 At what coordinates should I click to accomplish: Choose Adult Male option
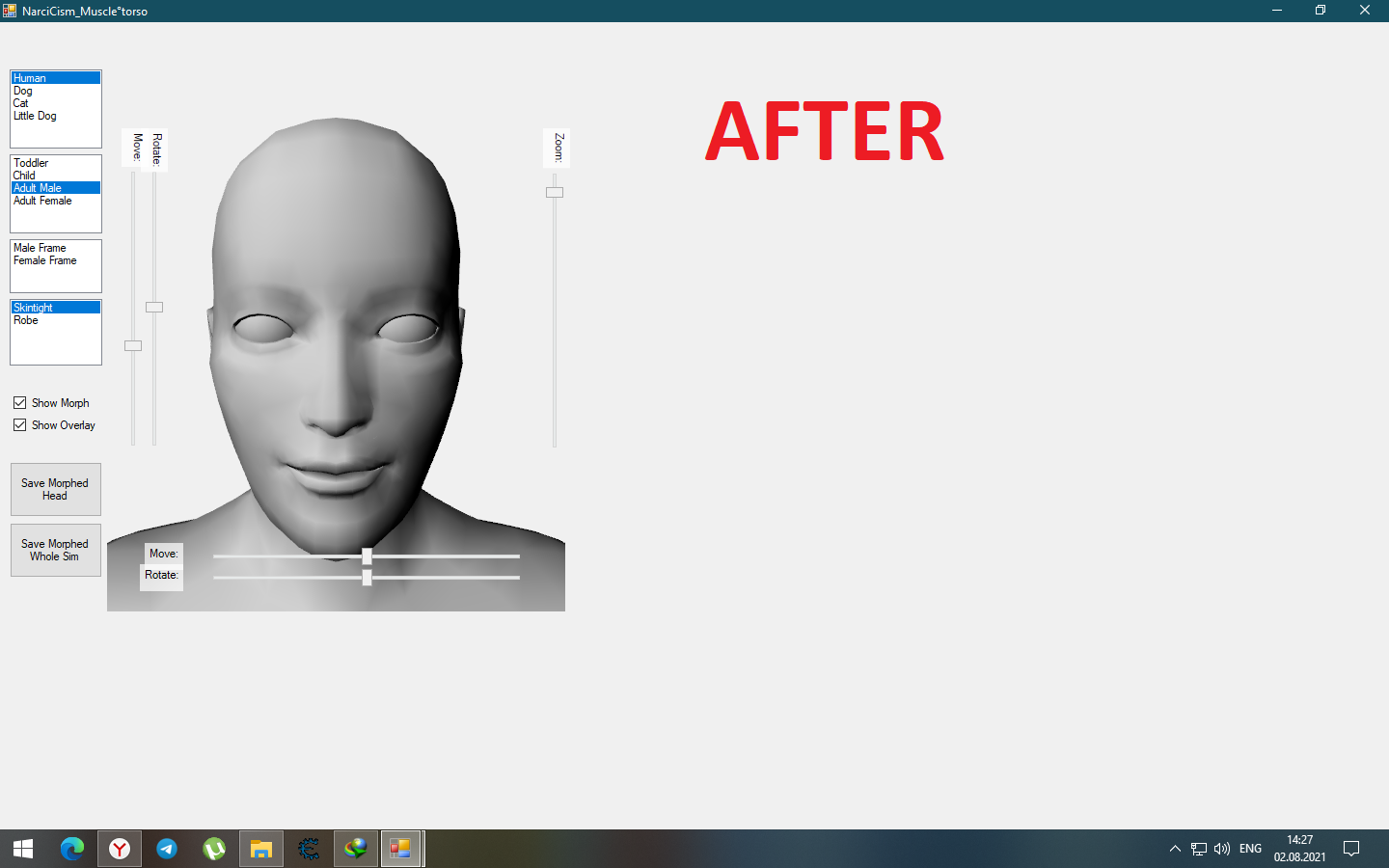[x=56, y=188]
